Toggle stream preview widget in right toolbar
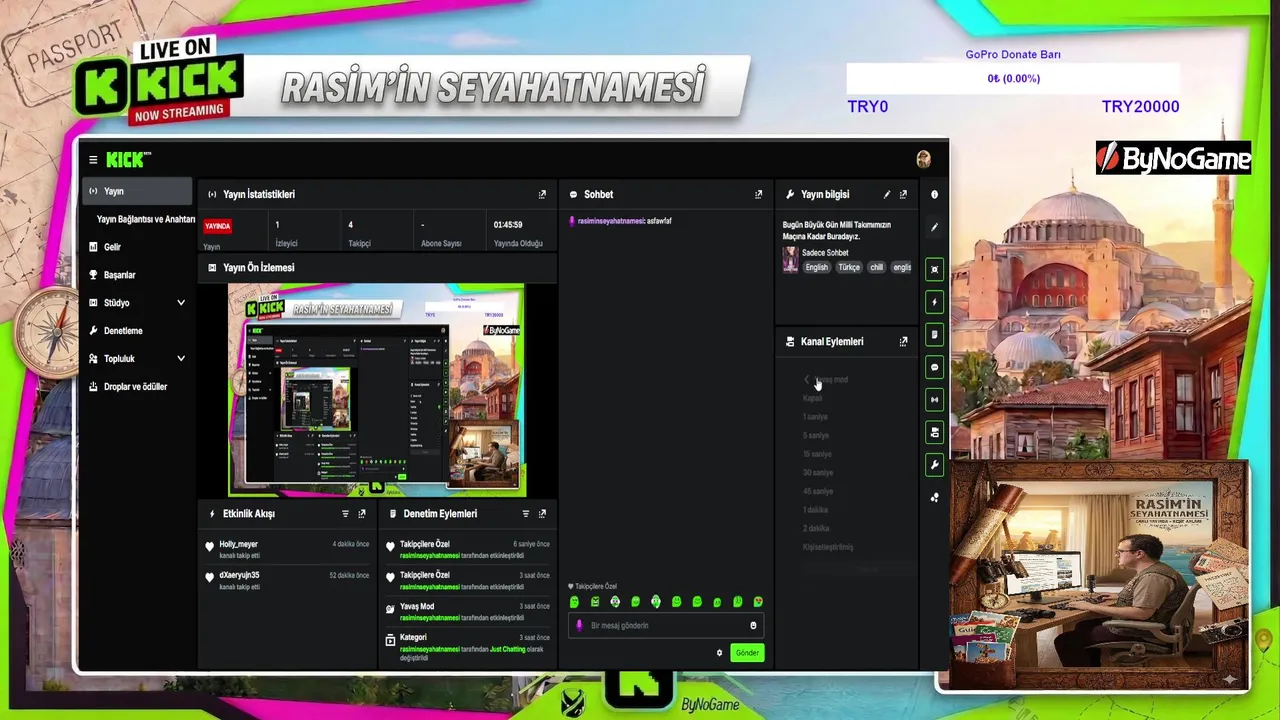This screenshot has height=720, width=1280. click(x=935, y=270)
